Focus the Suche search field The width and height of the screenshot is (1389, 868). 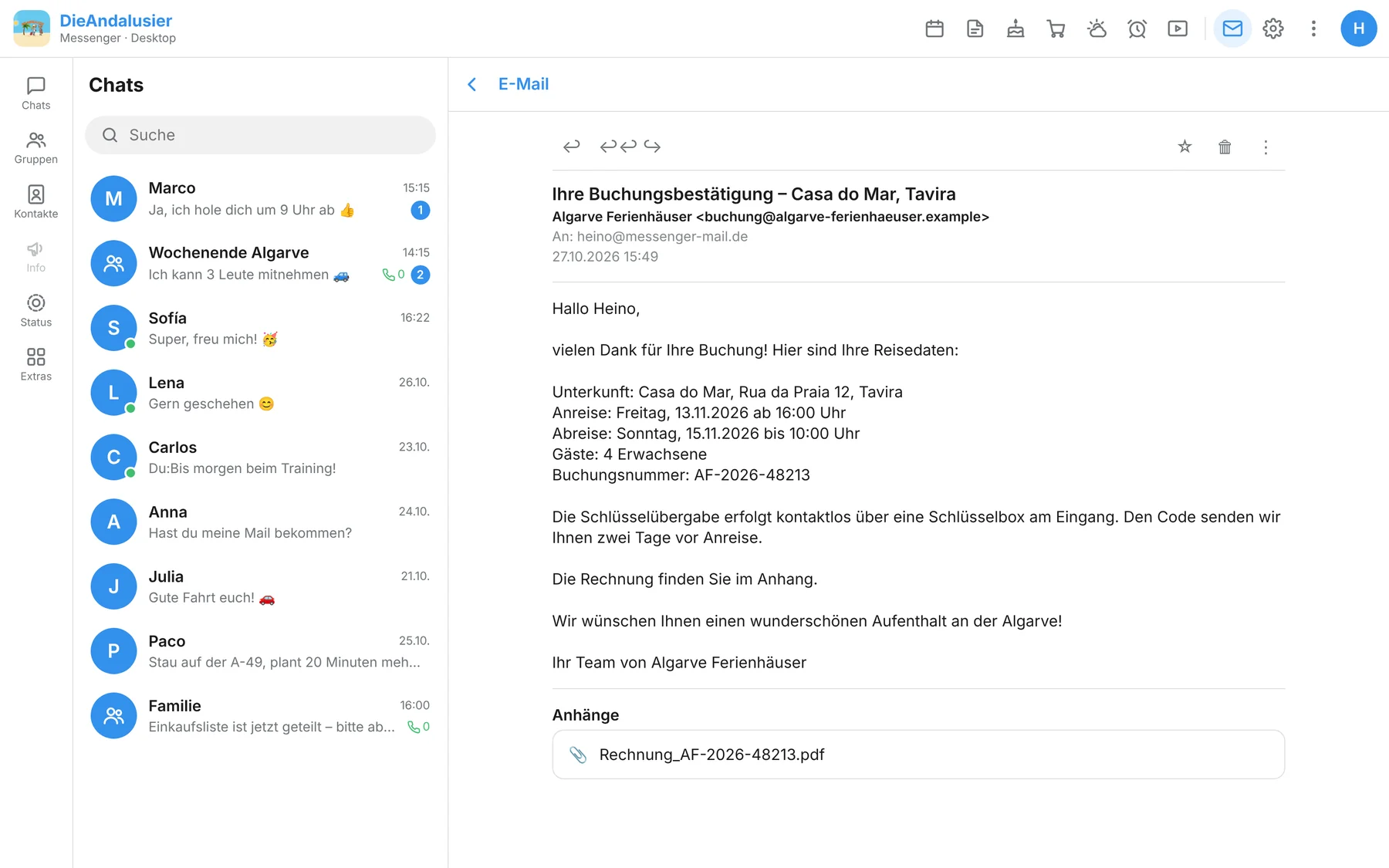[x=260, y=135]
